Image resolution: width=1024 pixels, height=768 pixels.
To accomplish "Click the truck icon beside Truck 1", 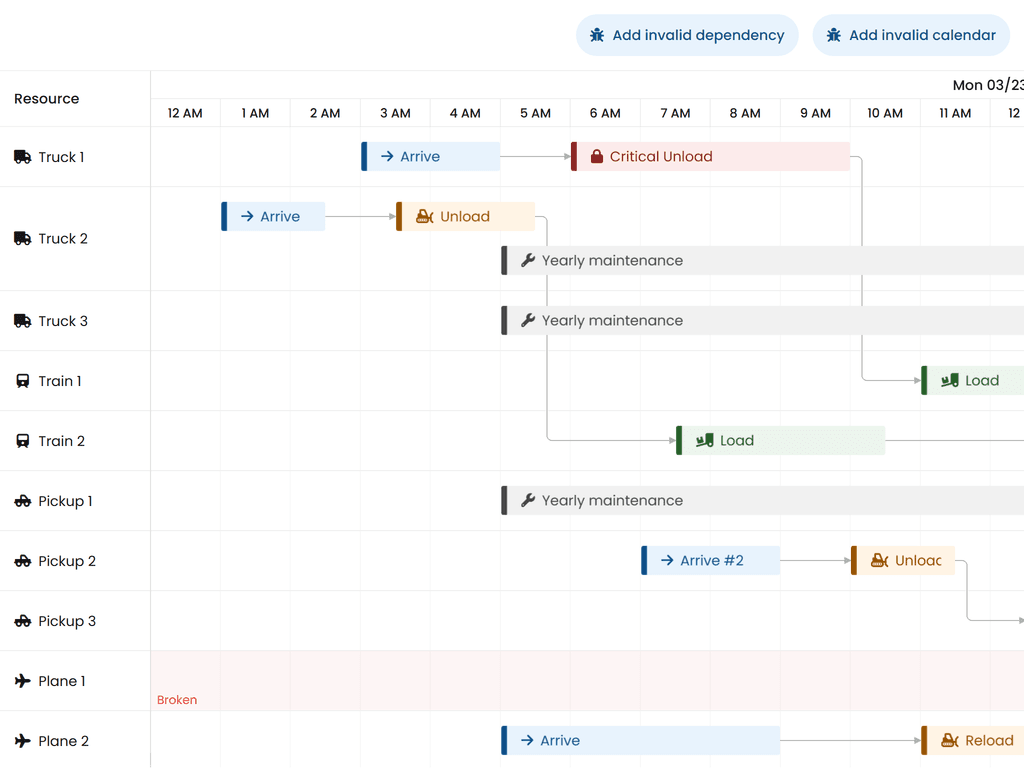I will (x=22, y=157).
